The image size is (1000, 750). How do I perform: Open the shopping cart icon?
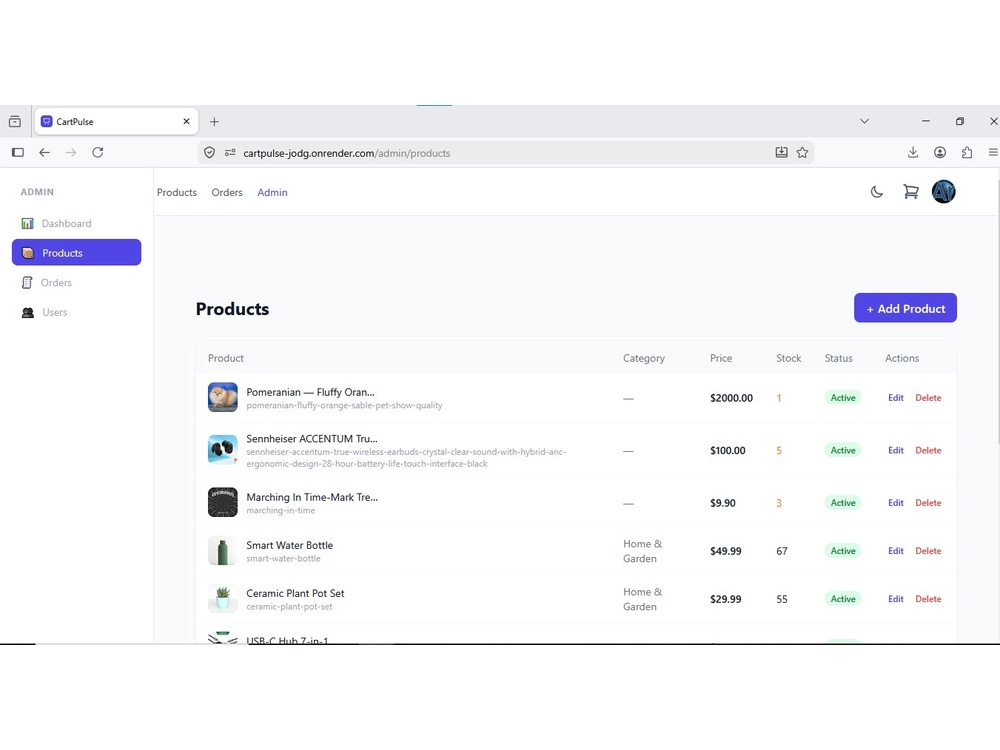(x=911, y=192)
